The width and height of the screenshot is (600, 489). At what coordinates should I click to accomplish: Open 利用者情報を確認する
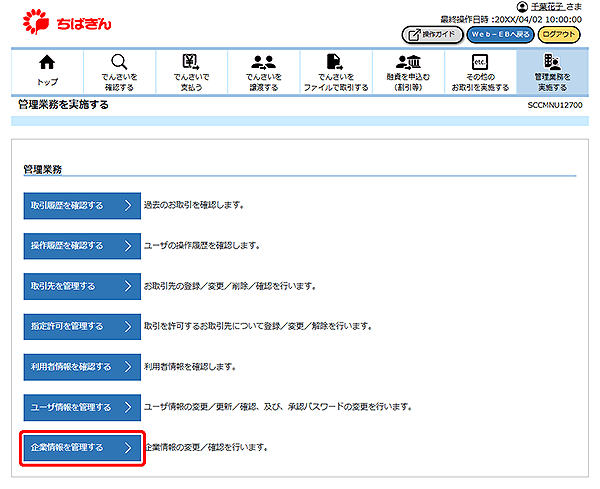(82, 367)
